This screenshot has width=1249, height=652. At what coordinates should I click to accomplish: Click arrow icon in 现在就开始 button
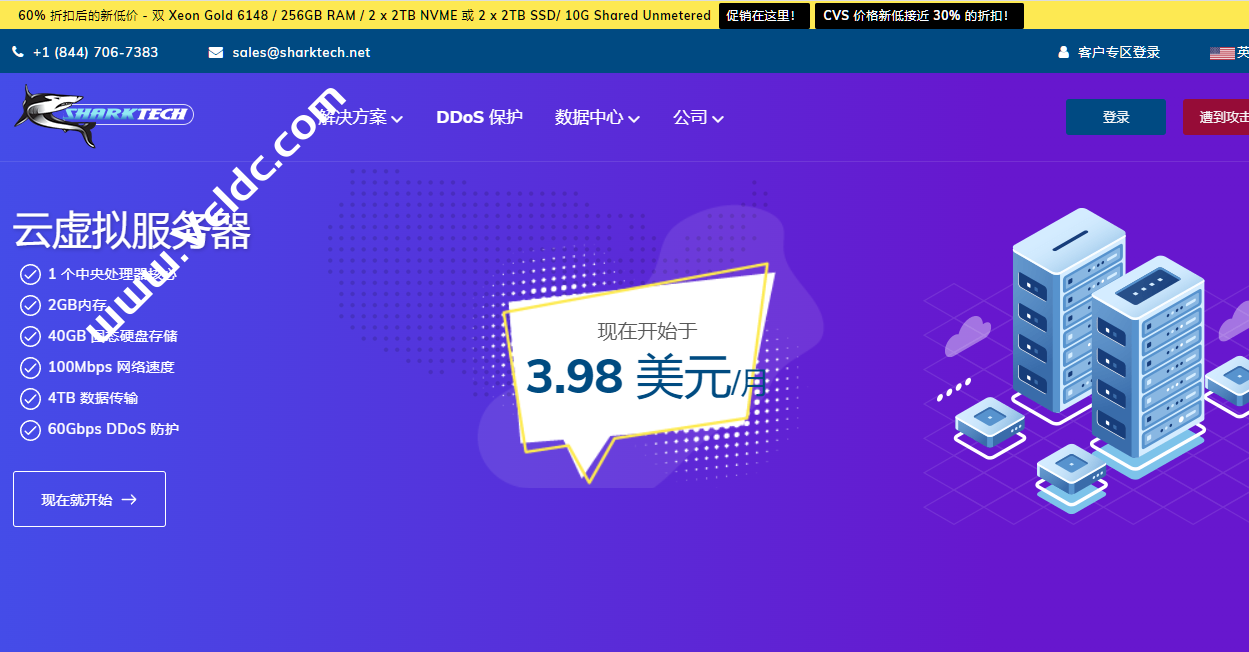pyautogui.click(x=129, y=500)
